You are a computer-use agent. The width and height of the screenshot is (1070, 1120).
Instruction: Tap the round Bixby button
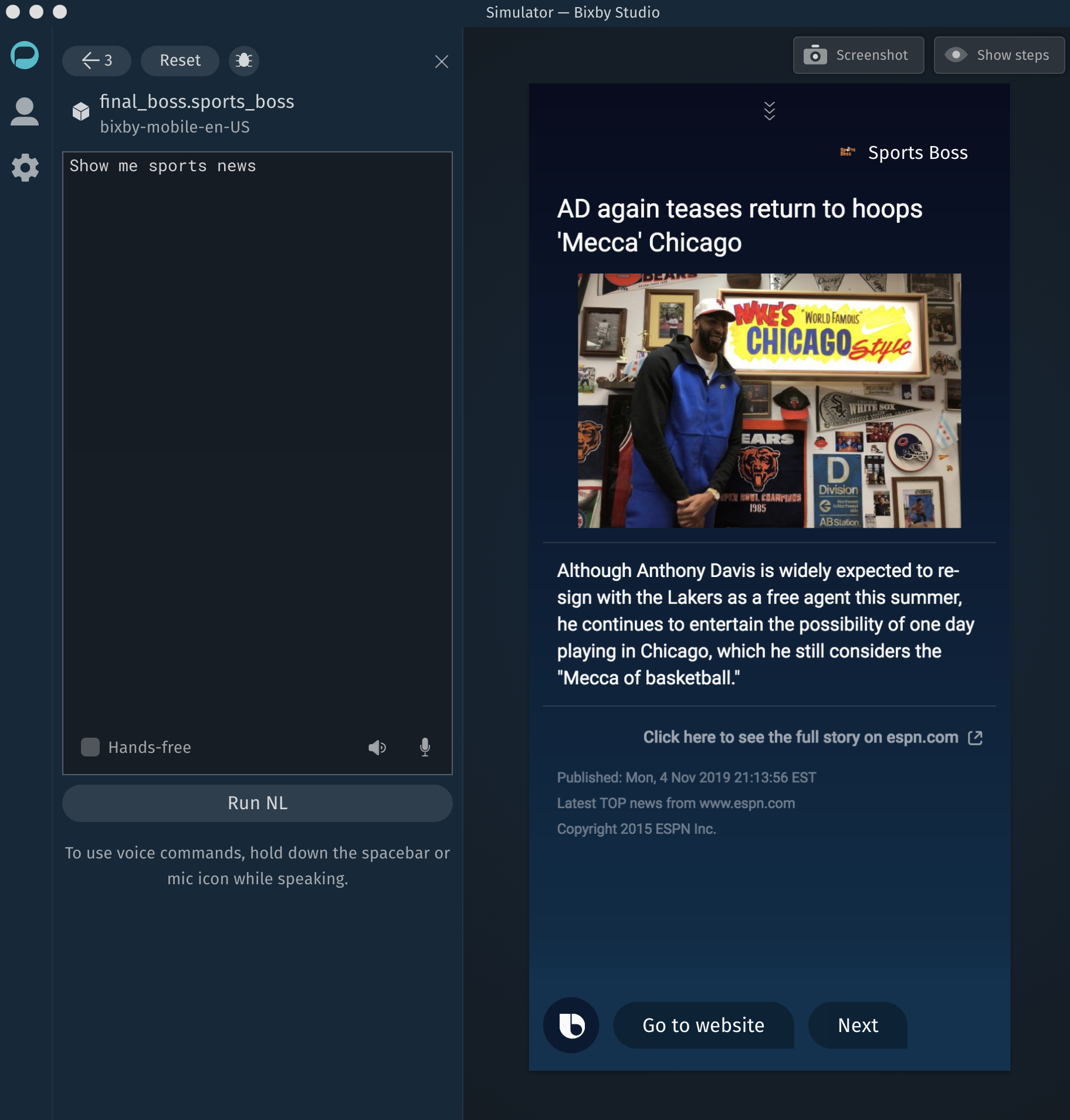pos(571,1025)
